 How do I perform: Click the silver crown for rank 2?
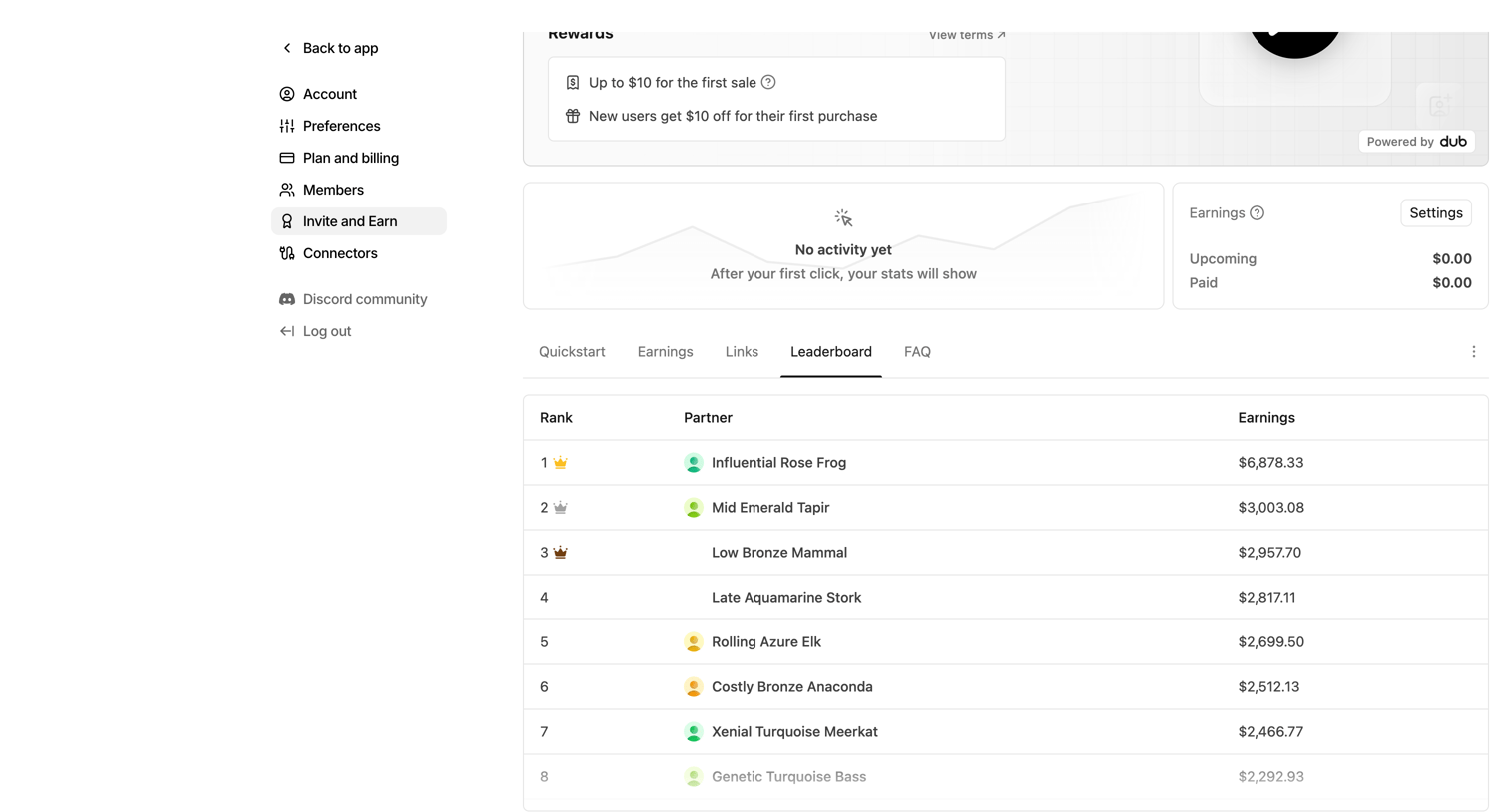tap(561, 508)
